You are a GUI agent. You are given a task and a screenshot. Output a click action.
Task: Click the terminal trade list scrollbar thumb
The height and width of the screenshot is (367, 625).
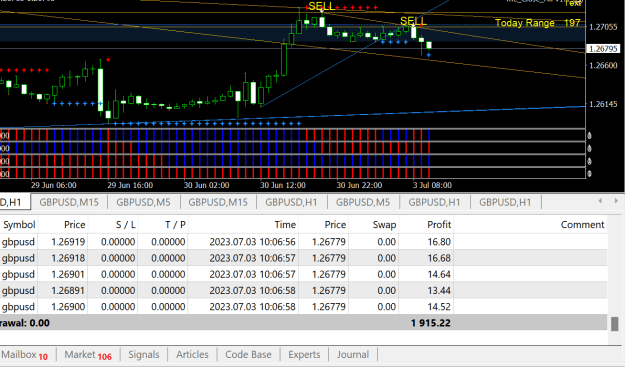coord(615,324)
